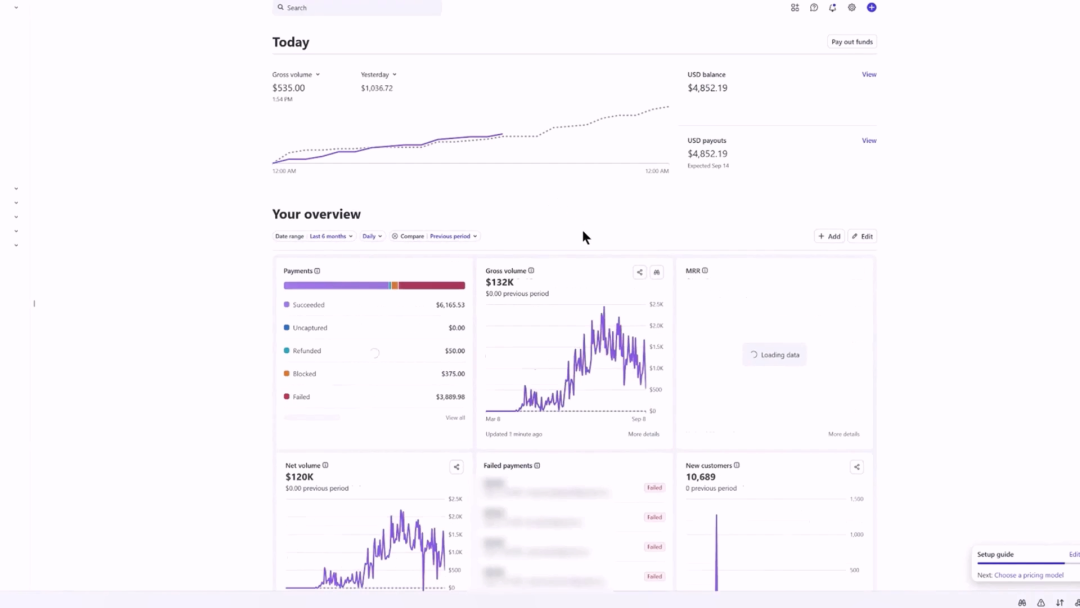Click binoculars explore icon on Gross volume
The image size is (1080, 608).
coord(656,272)
